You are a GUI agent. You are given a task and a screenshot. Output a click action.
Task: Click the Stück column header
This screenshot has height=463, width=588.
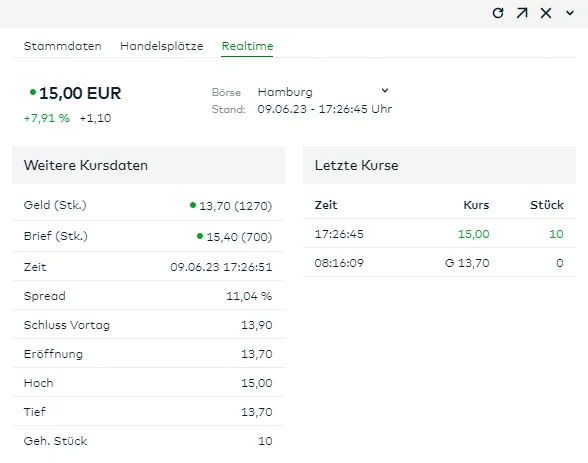point(546,205)
